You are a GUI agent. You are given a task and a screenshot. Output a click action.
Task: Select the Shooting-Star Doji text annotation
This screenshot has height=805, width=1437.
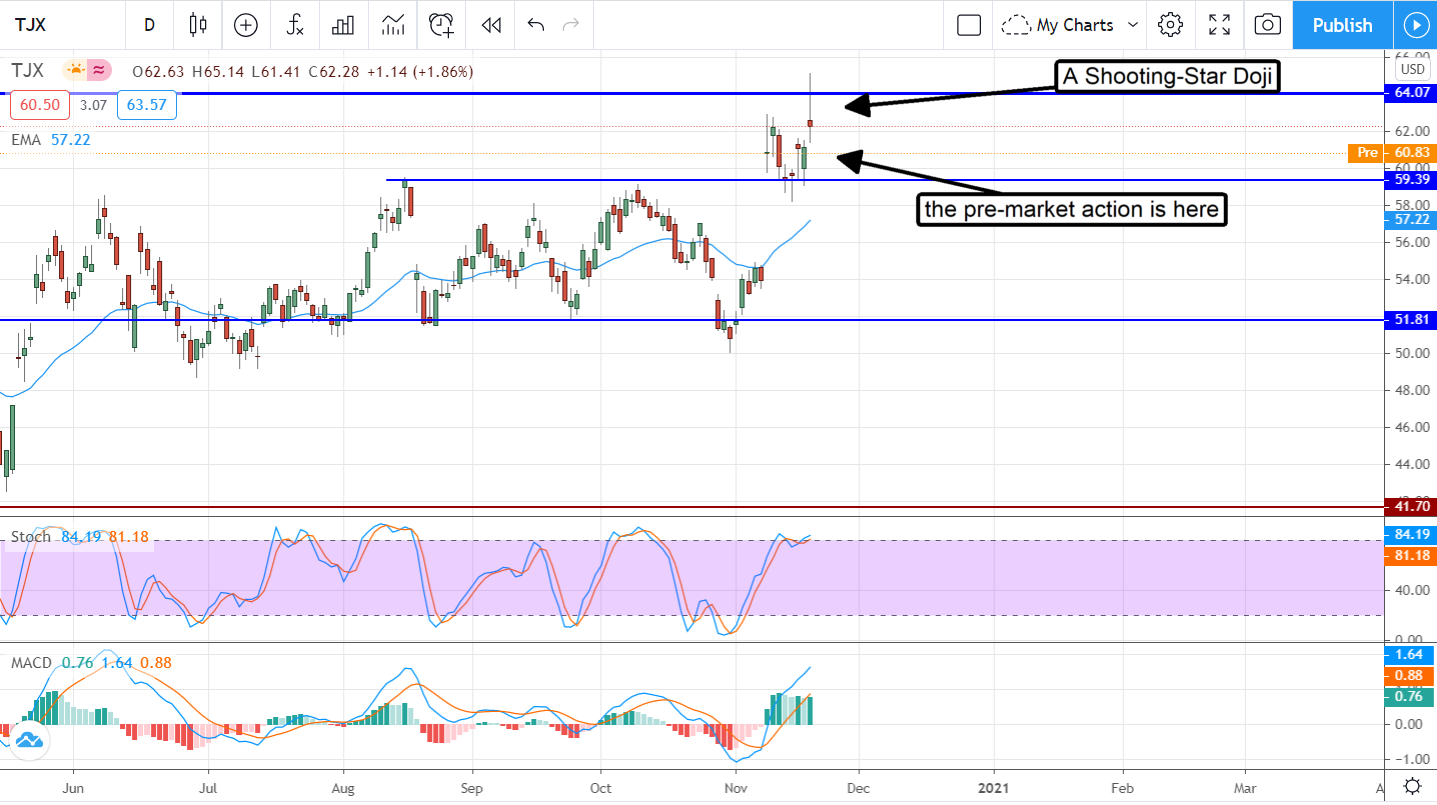coord(1168,77)
